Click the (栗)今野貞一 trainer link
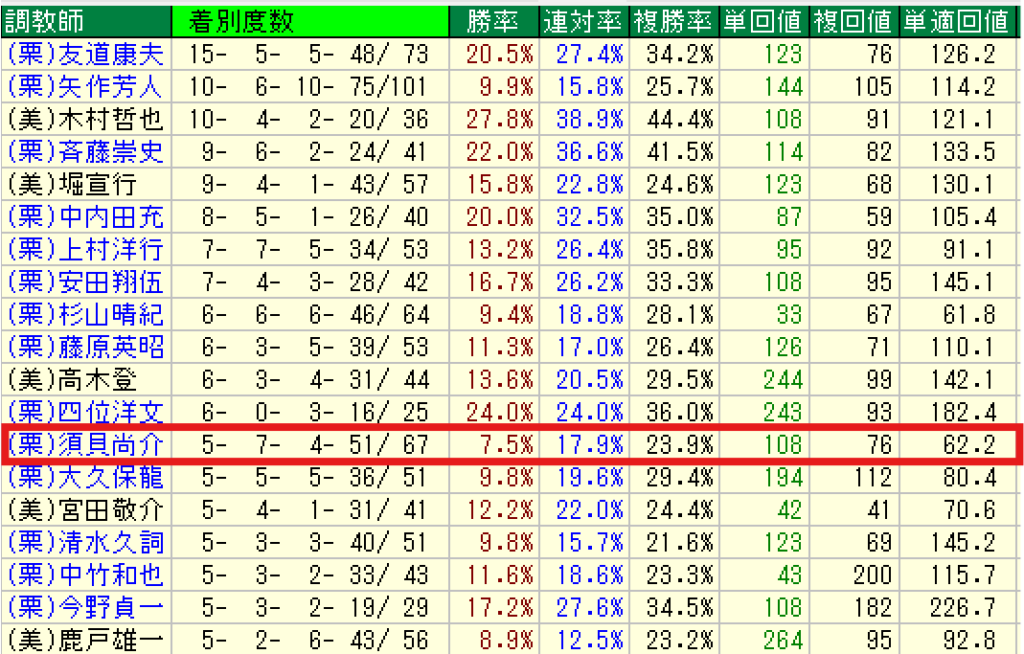The image size is (1024, 654). 85,607
